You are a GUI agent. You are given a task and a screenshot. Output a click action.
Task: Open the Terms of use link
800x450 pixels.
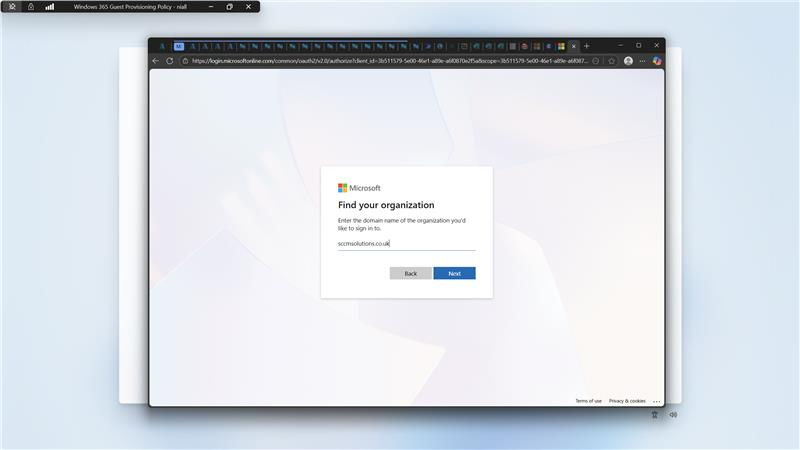point(588,401)
